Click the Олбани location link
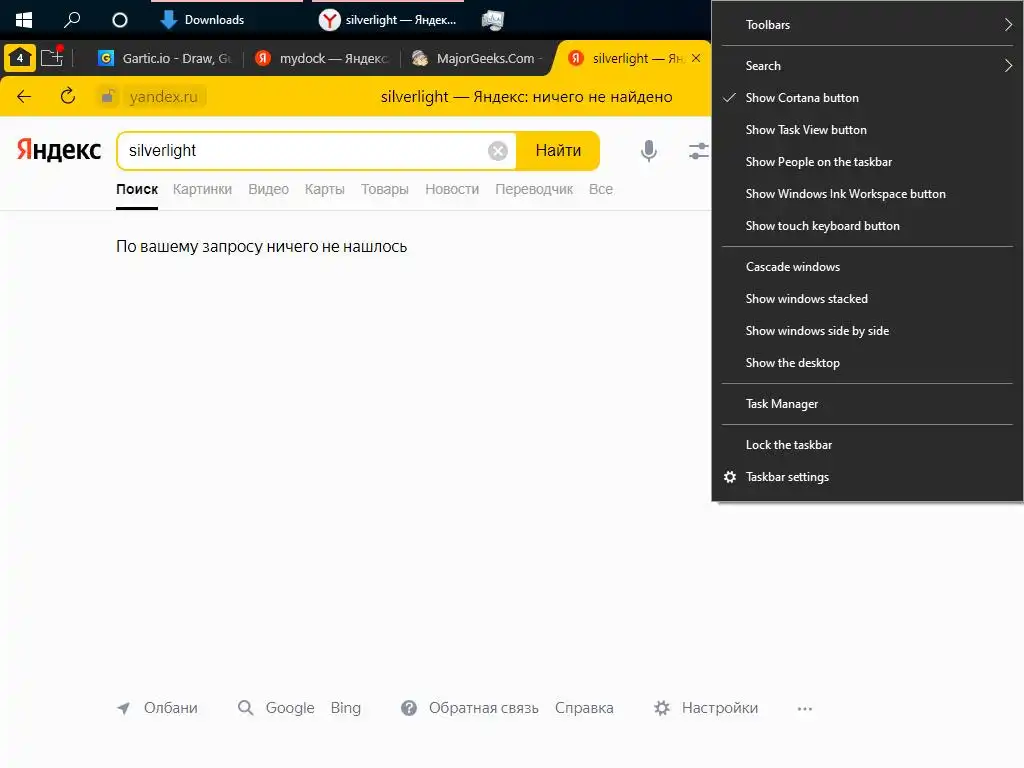 click(170, 708)
